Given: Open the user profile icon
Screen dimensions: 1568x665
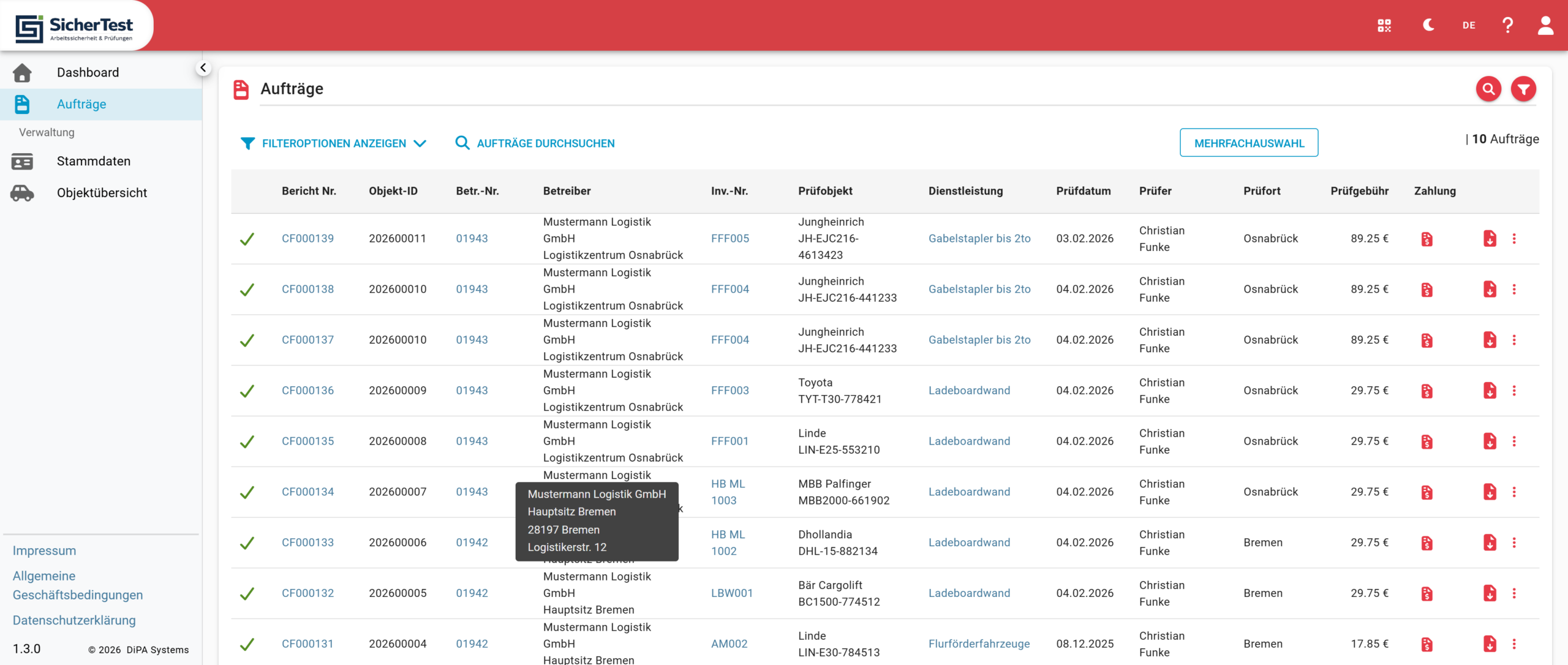Looking at the screenshot, I should click(x=1545, y=25).
